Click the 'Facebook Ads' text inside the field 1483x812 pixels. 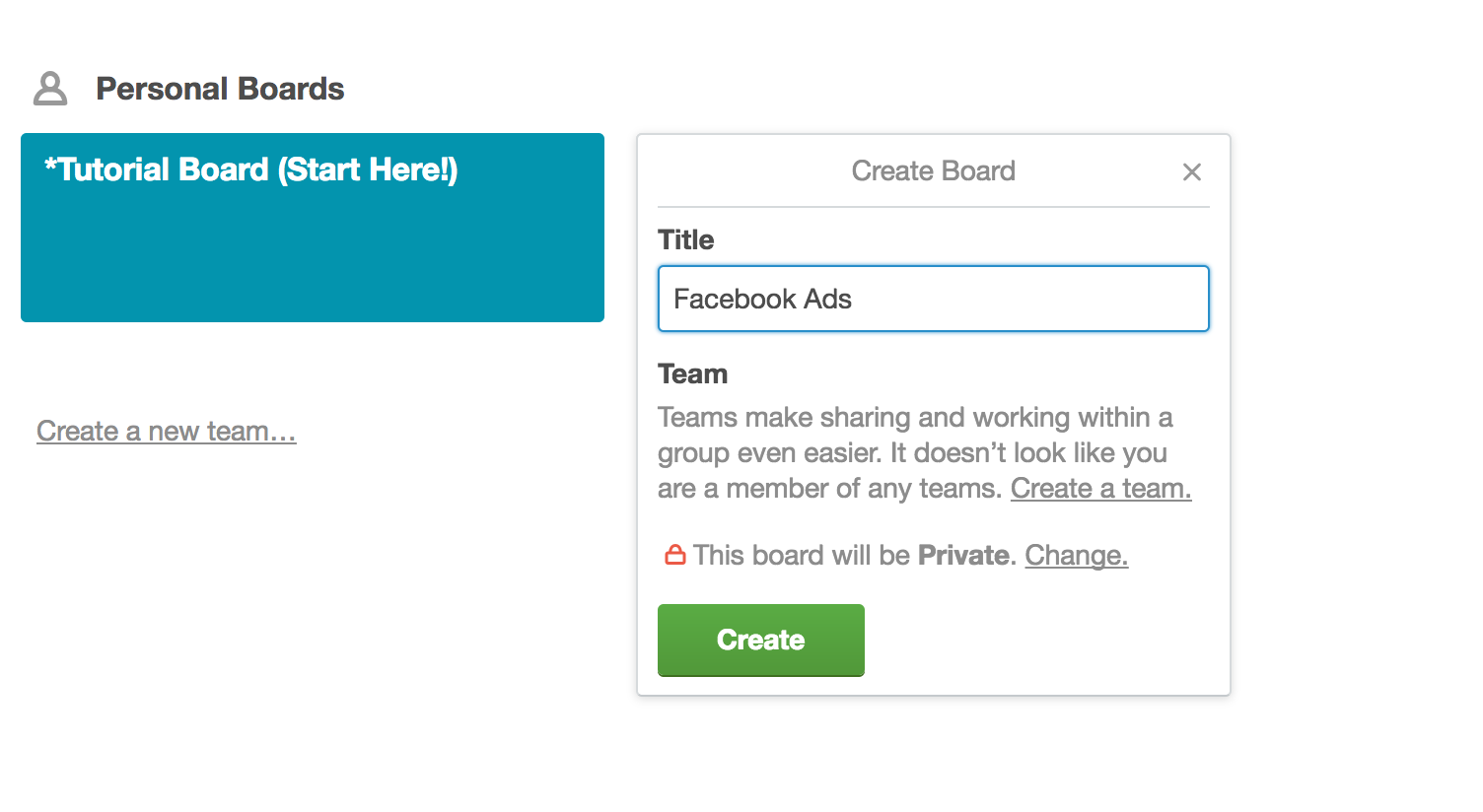coord(763,299)
